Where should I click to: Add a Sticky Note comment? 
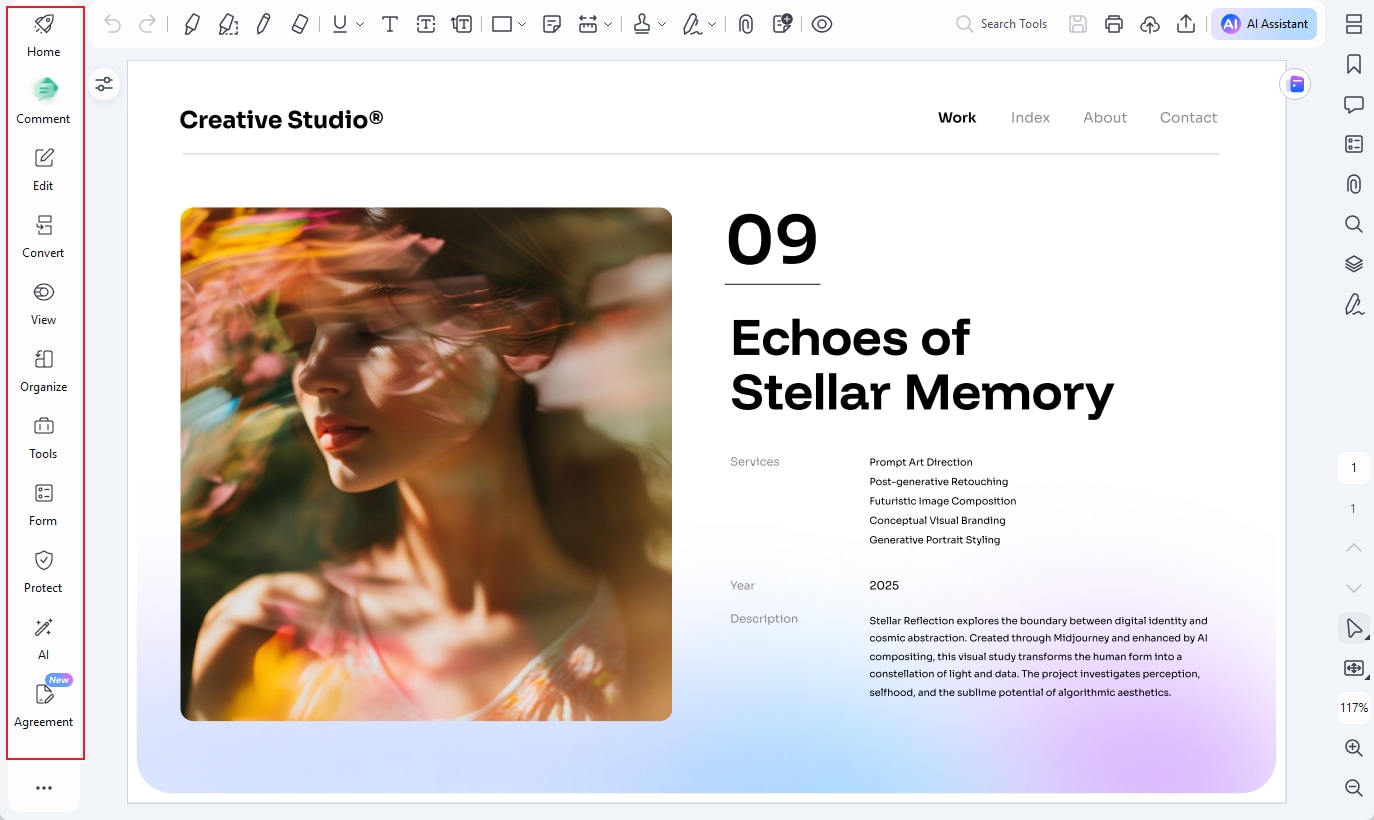(552, 24)
